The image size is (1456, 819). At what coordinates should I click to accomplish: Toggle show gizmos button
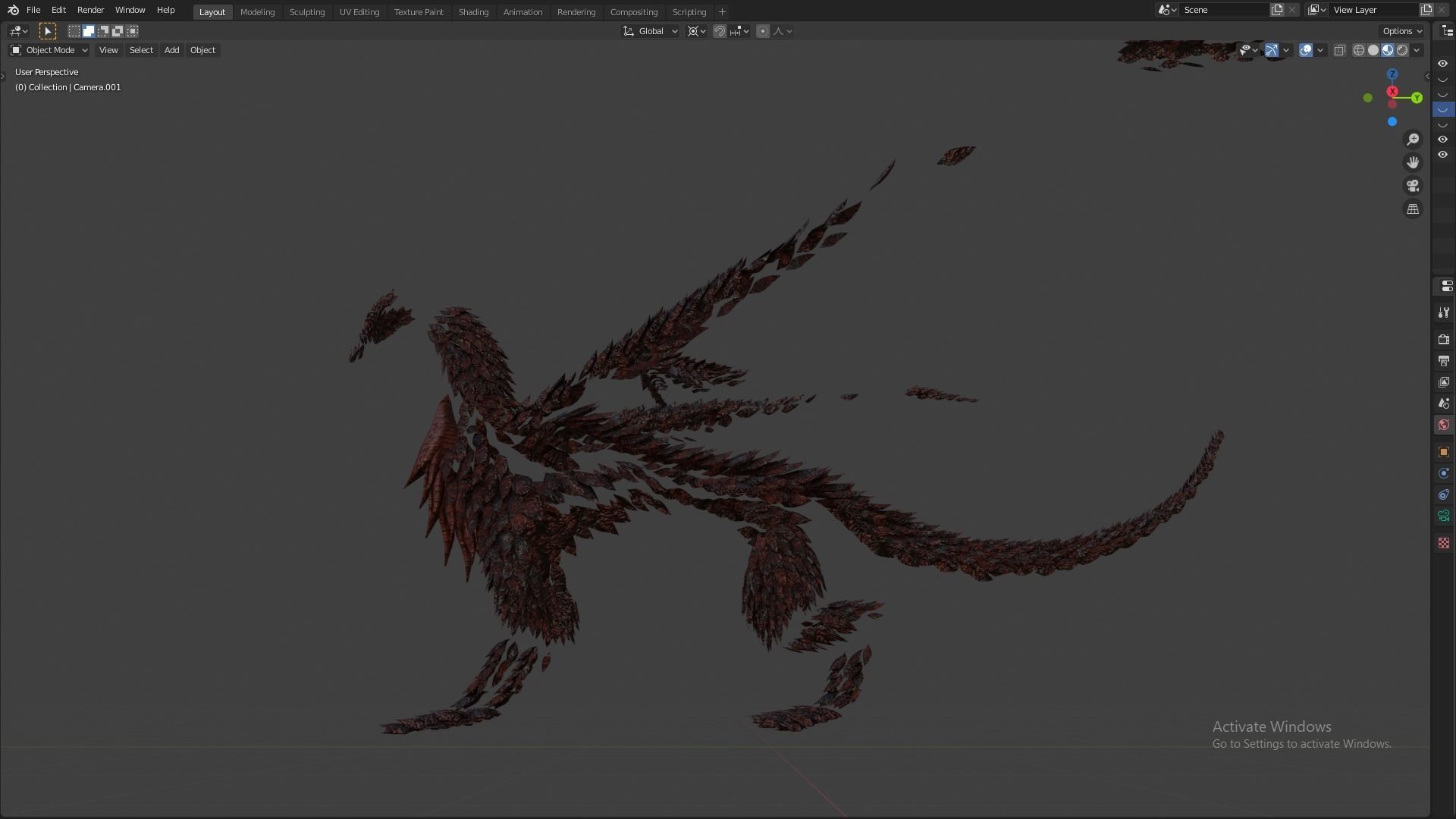click(x=1272, y=50)
